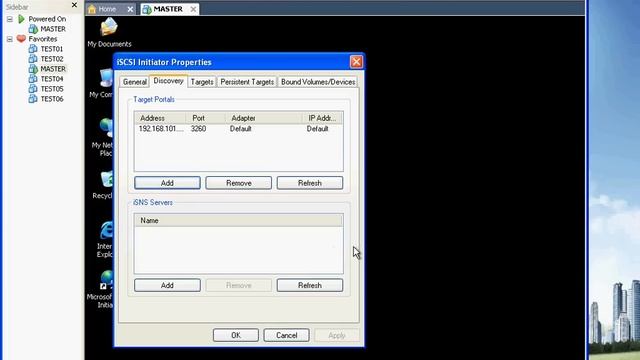Close the Sidebar panel

(74, 5)
